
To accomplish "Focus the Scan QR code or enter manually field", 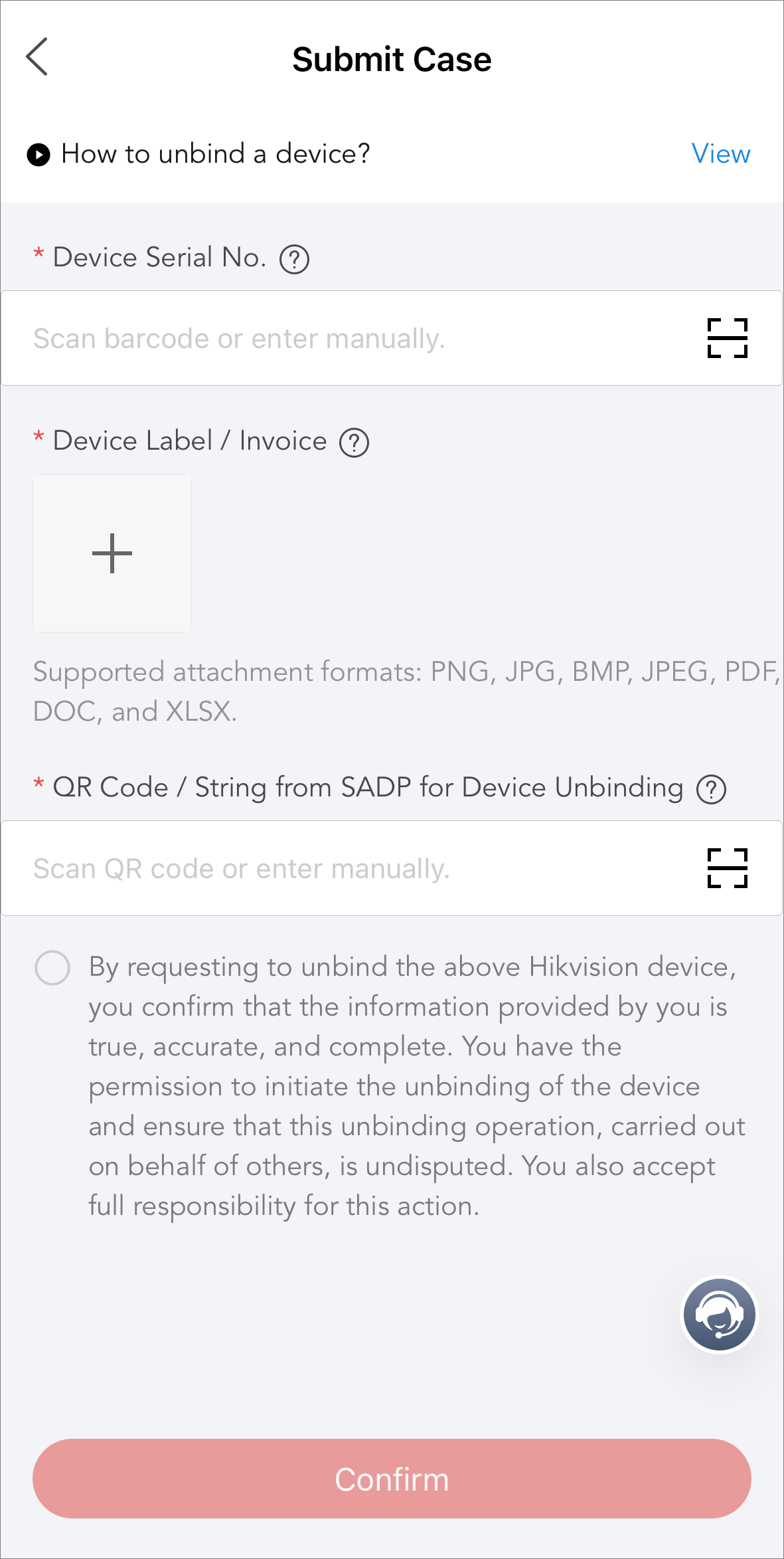I will pos(392,868).
